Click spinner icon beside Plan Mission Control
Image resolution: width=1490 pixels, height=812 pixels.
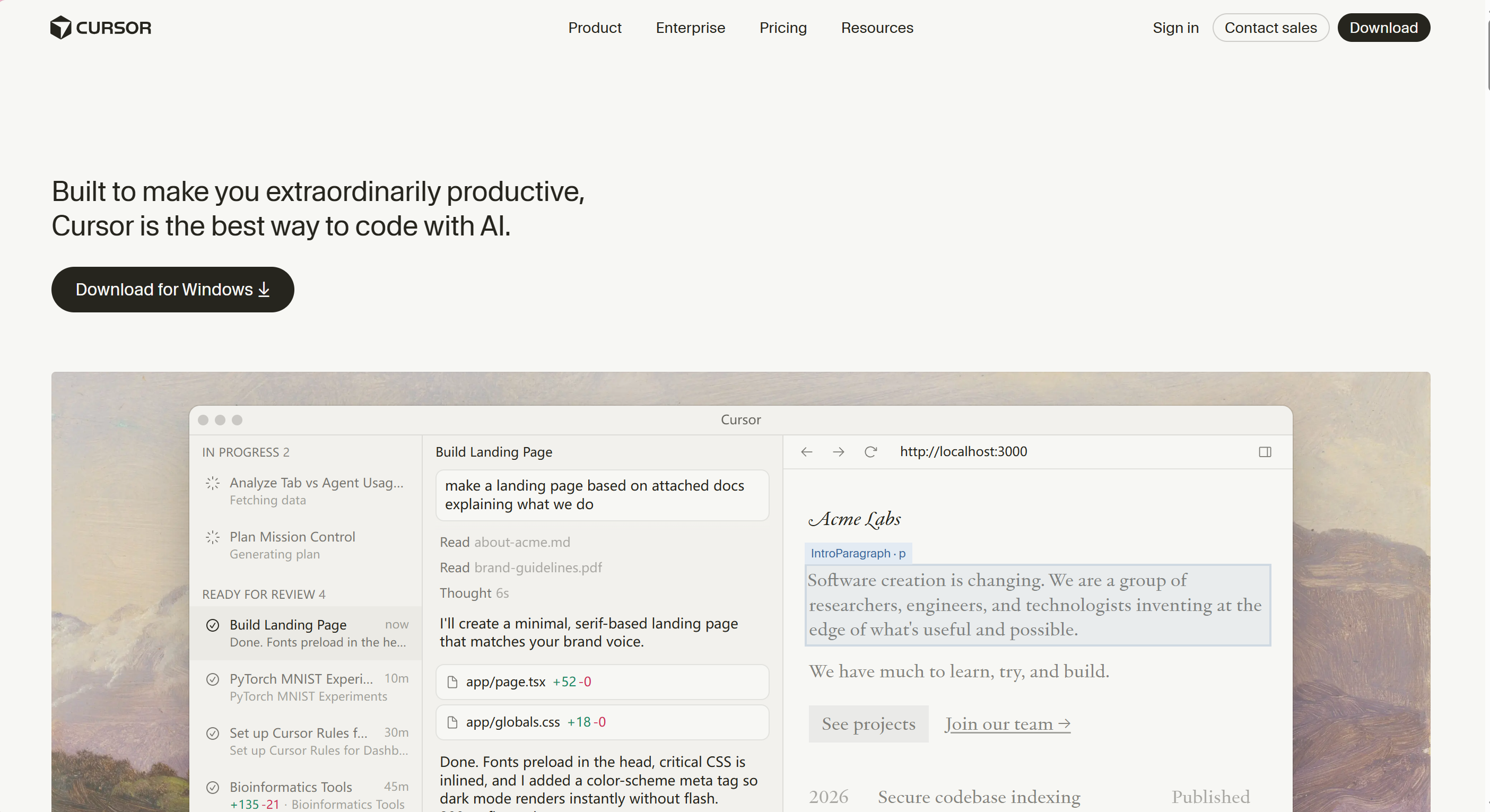[x=212, y=537]
